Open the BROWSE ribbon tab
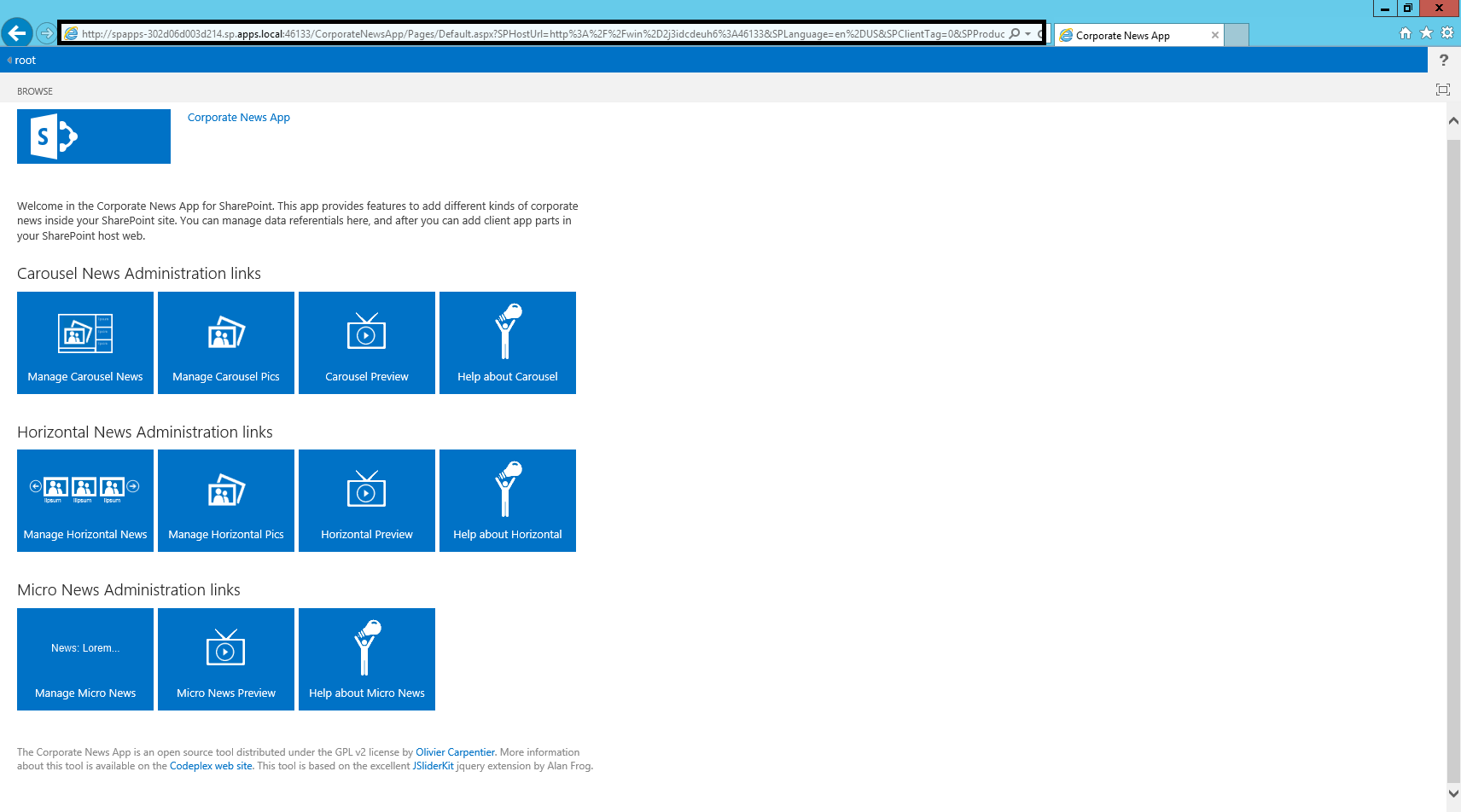Image resolution: width=1461 pixels, height=812 pixels. pos(35,91)
